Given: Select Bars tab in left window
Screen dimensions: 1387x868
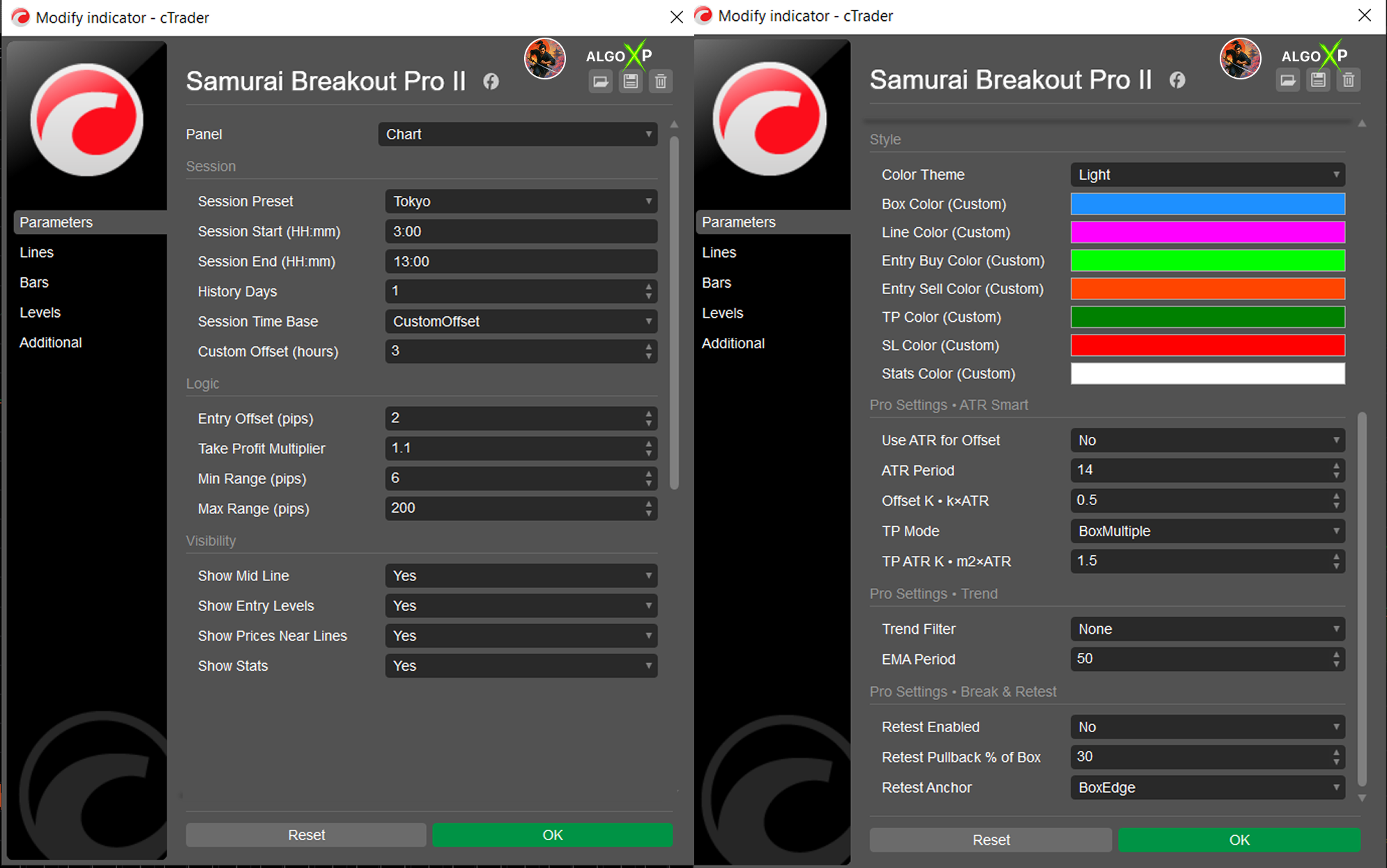Looking at the screenshot, I should click(34, 282).
